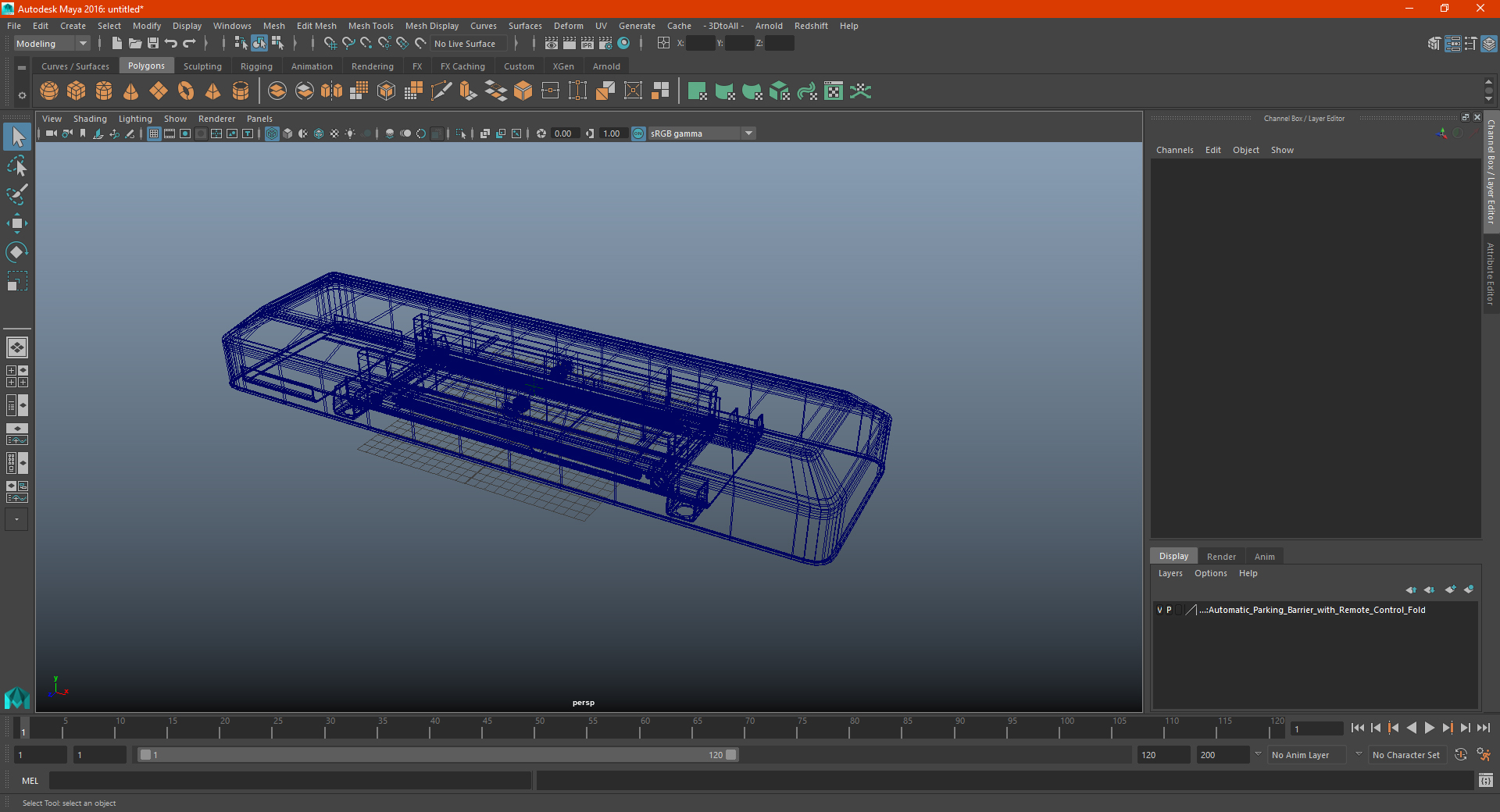Viewport: 1500px width, 812px height.
Task: Toggle the viewport grid display
Action: click(154, 134)
